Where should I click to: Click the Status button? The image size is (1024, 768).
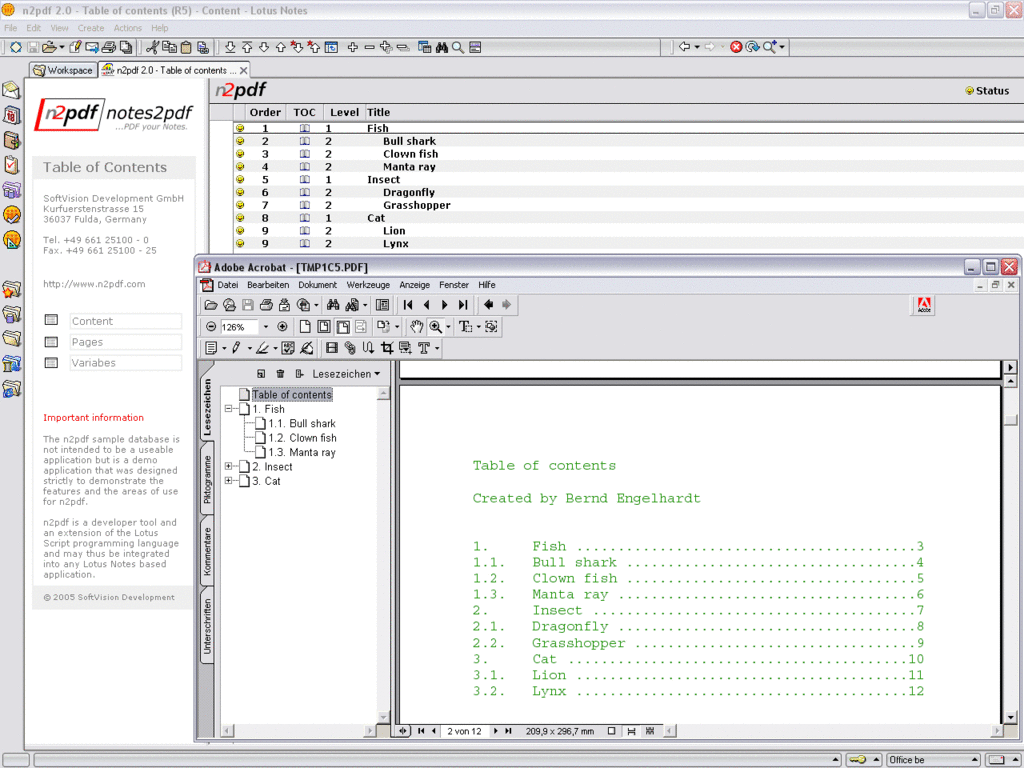pyautogui.click(x=987, y=91)
